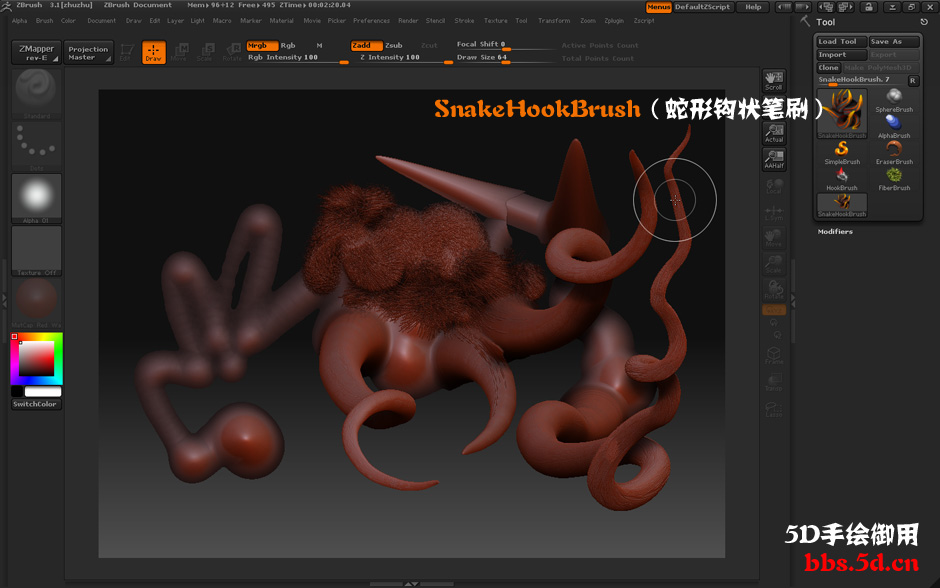Click the Clone button

[828, 68]
